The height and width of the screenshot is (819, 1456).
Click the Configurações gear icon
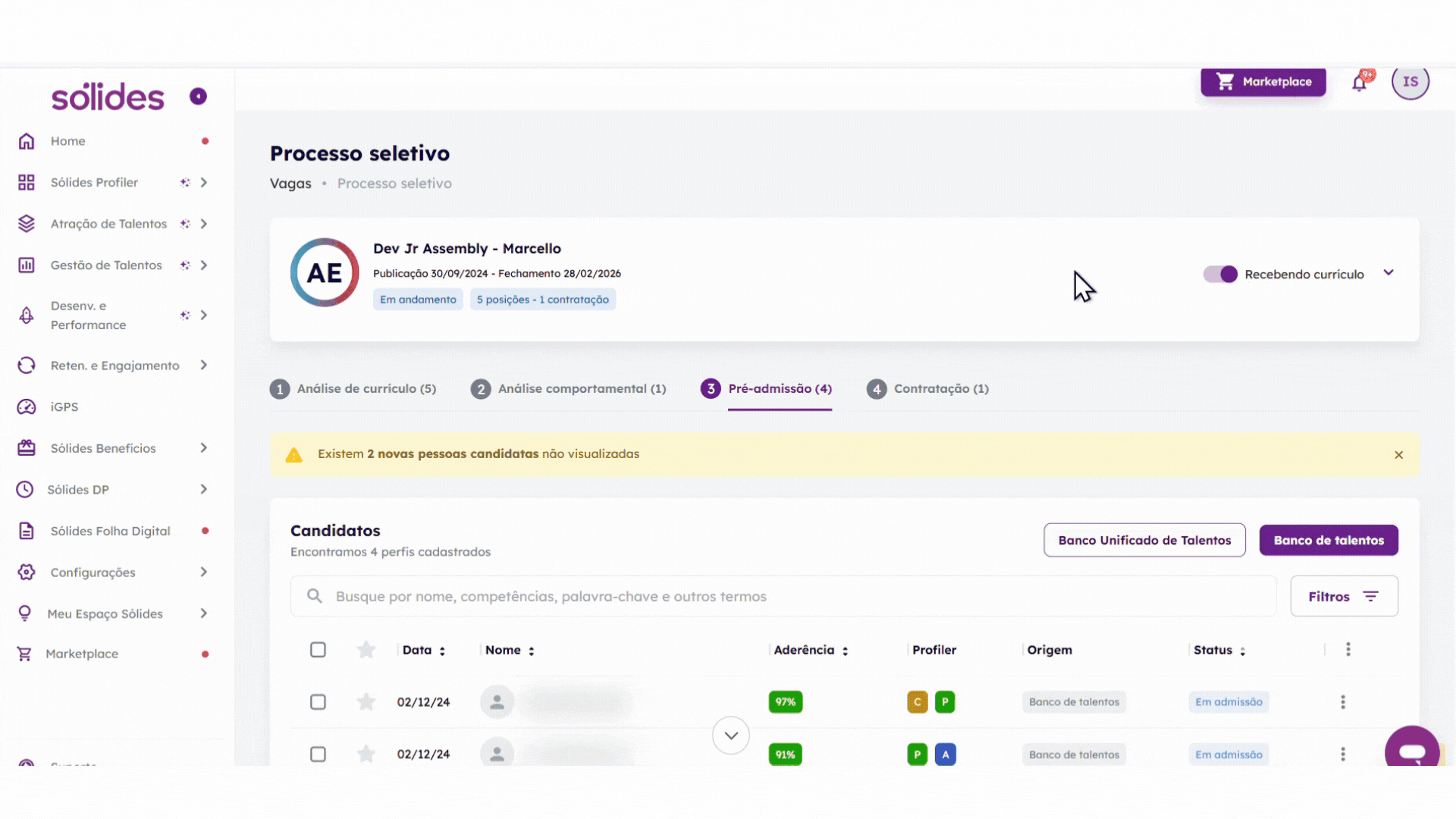[27, 573]
